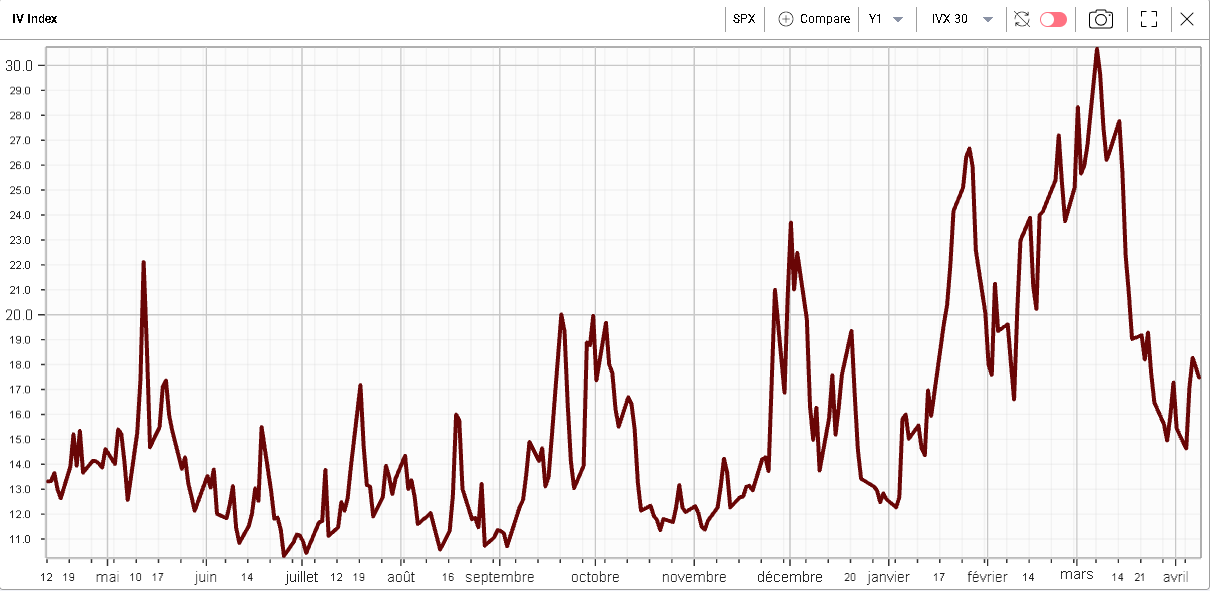The height and width of the screenshot is (591, 1210).
Task: Click the 29.0 y-axis label
Action: (20, 90)
